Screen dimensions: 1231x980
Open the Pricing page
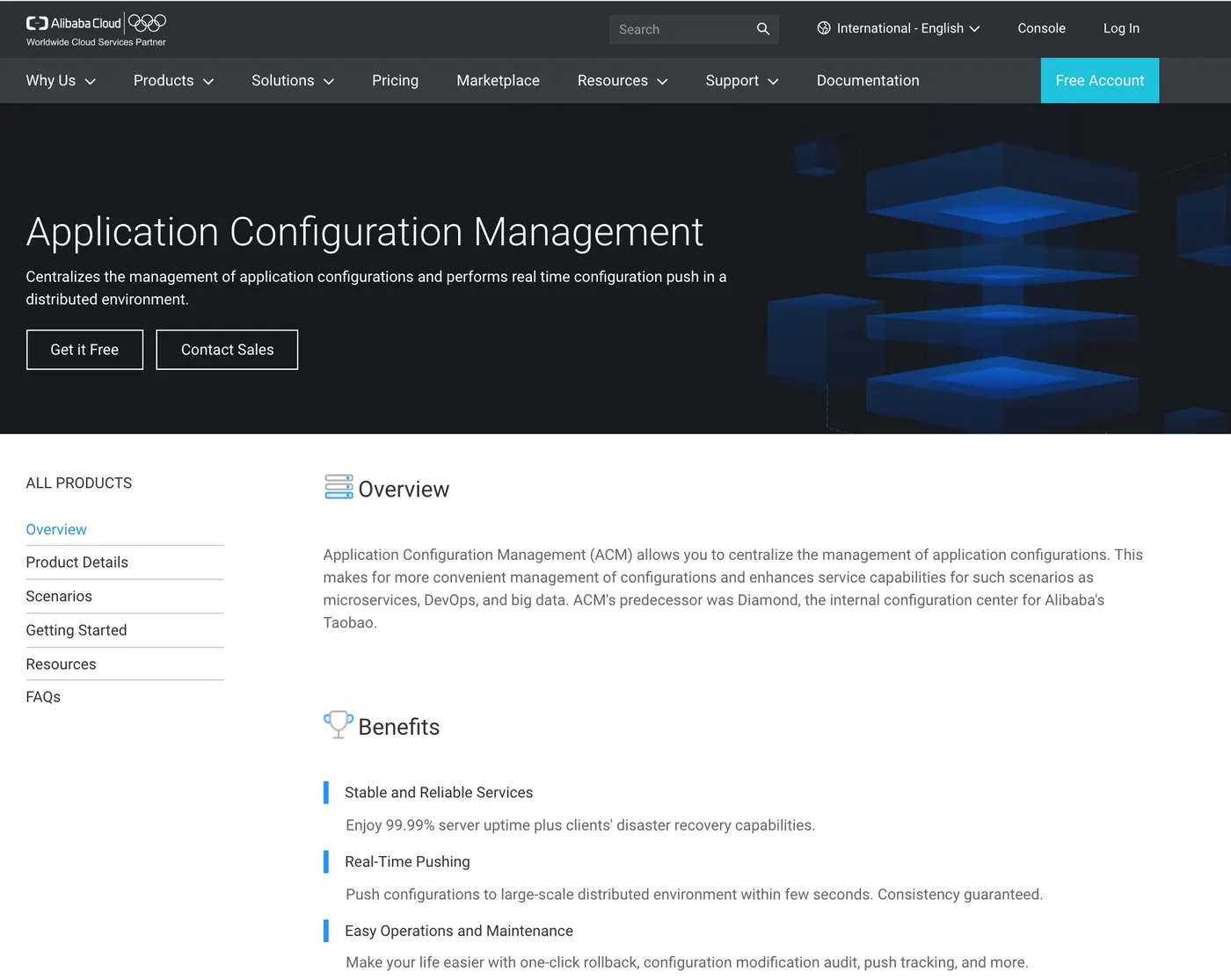coord(395,81)
